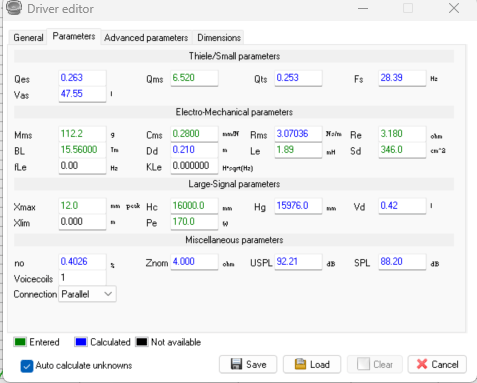Viewport: 477px width, 383px height.
Task: Click the KLe field showing 0.000000
Action: (194, 166)
